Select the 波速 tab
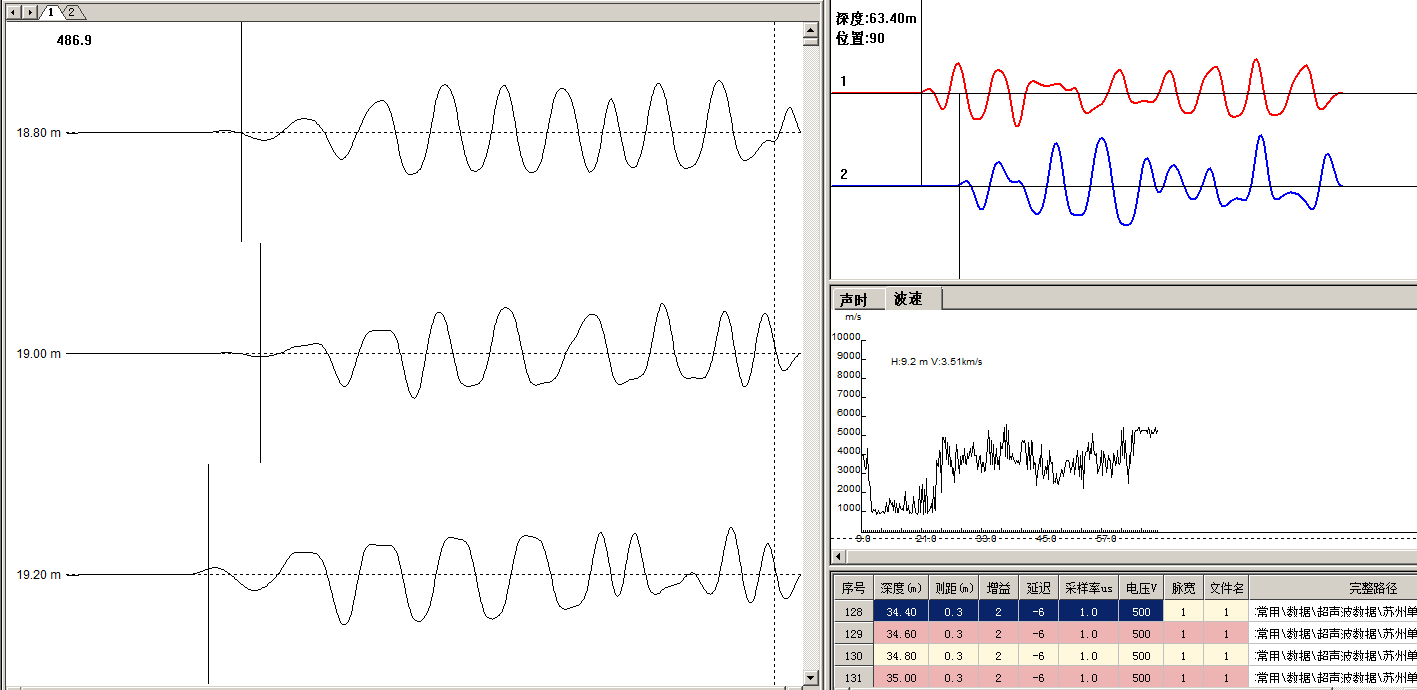The height and width of the screenshot is (690, 1417). 908,299
